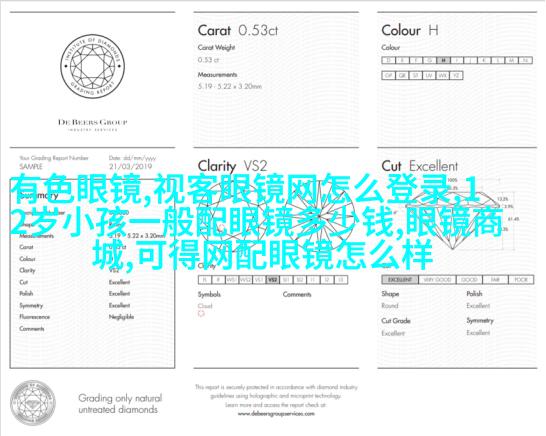Image resolution: width=546 pixels, height=436 pixels.
Task: Select the D box in the colour scale
Action: 389,60
